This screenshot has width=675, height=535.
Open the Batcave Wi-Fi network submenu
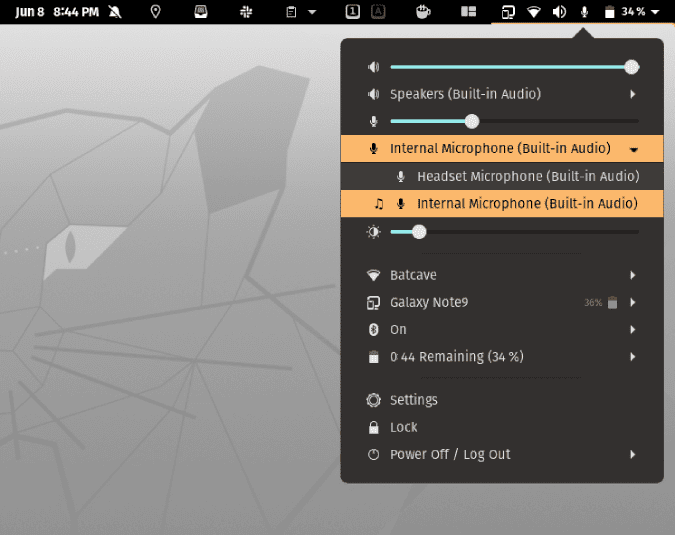click(x=502, y=275)
